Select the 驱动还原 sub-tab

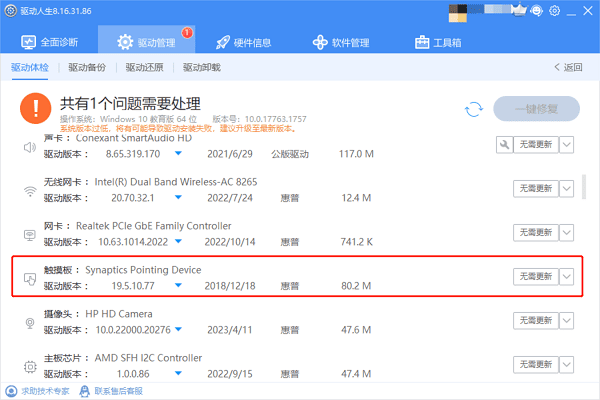pos(145,67)
